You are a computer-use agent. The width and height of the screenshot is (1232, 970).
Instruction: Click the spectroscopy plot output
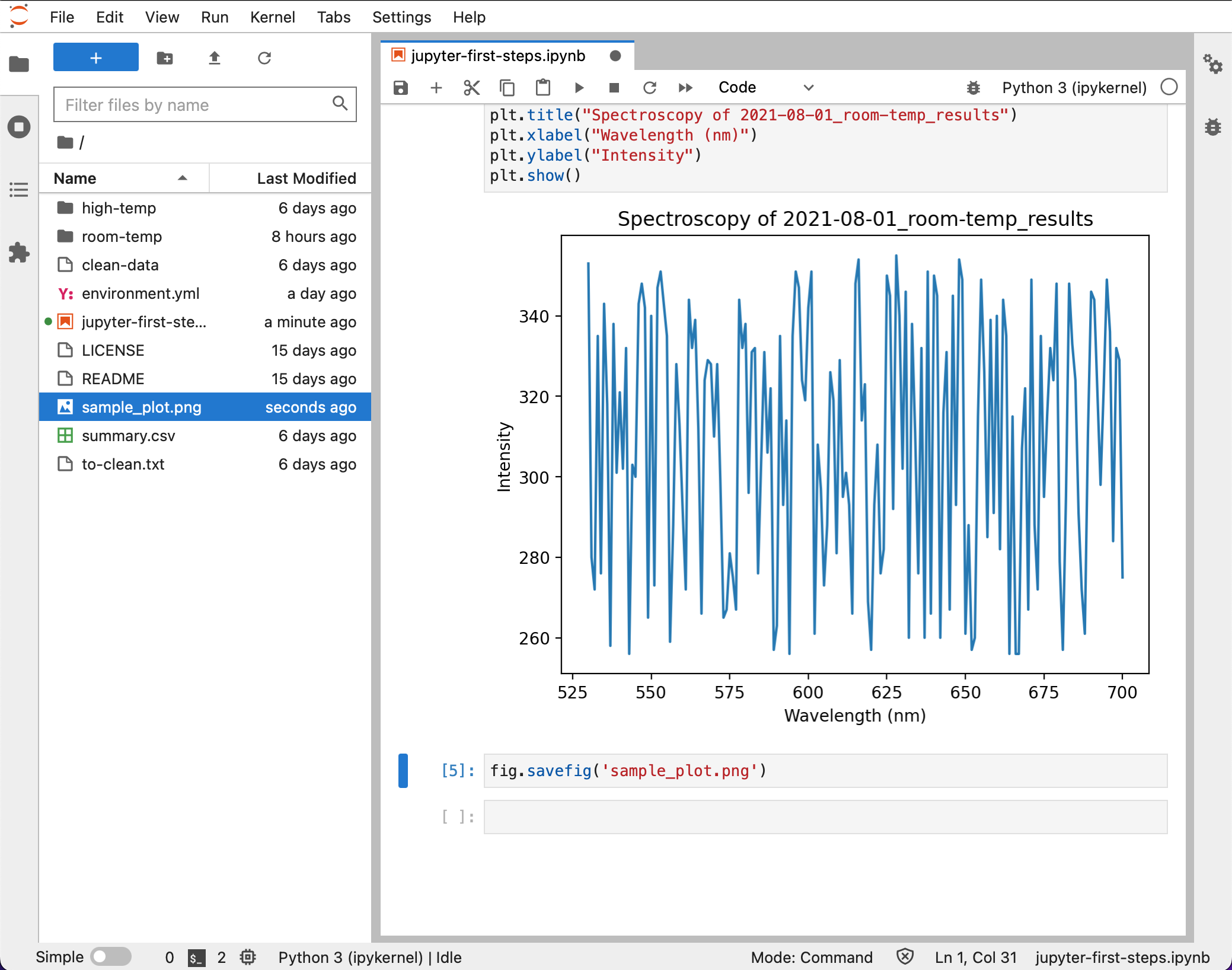(824, 465)
